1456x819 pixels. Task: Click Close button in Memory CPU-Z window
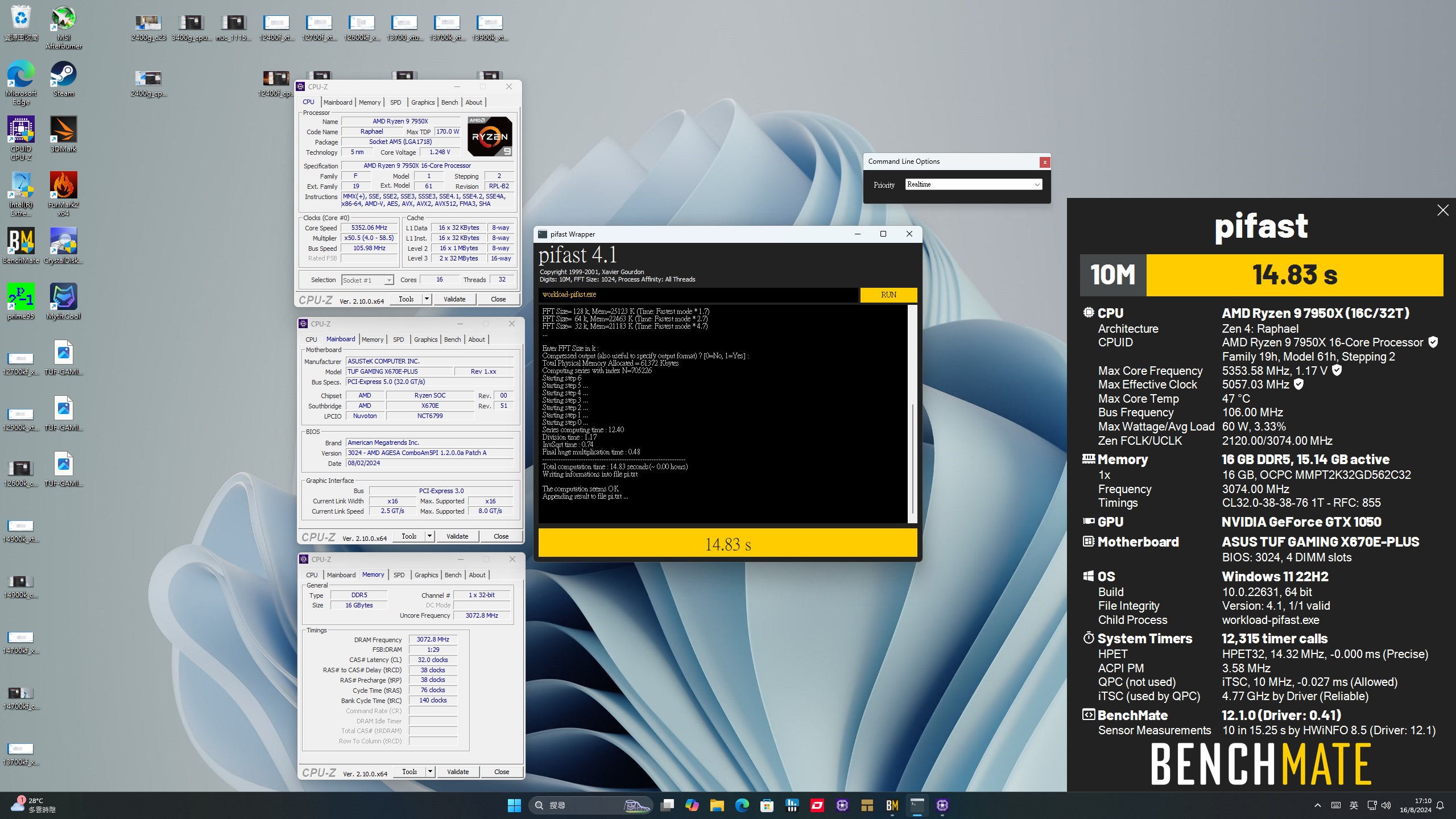[502, 772]
